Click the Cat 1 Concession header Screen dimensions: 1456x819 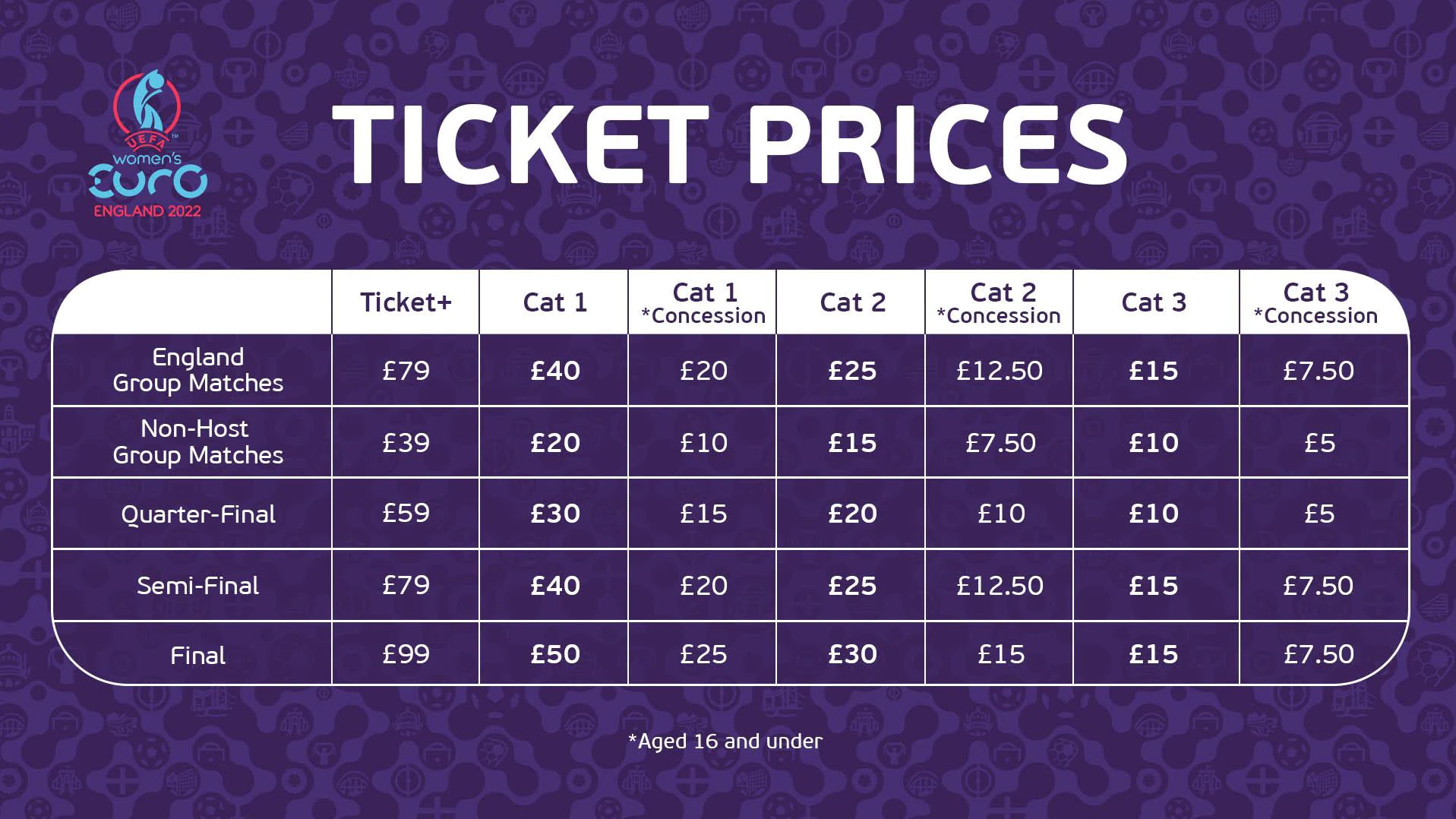(x=703, y=303)
